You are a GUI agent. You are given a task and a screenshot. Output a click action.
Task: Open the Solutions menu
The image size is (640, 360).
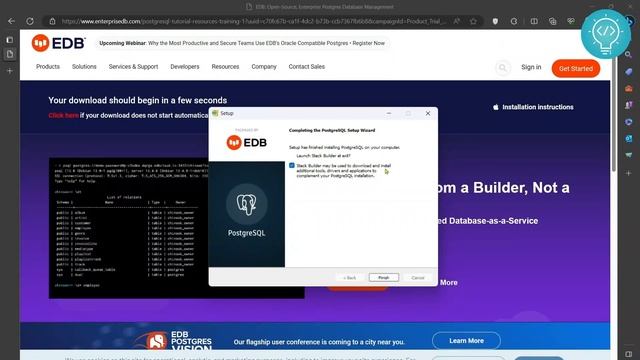tap(84, 67)
